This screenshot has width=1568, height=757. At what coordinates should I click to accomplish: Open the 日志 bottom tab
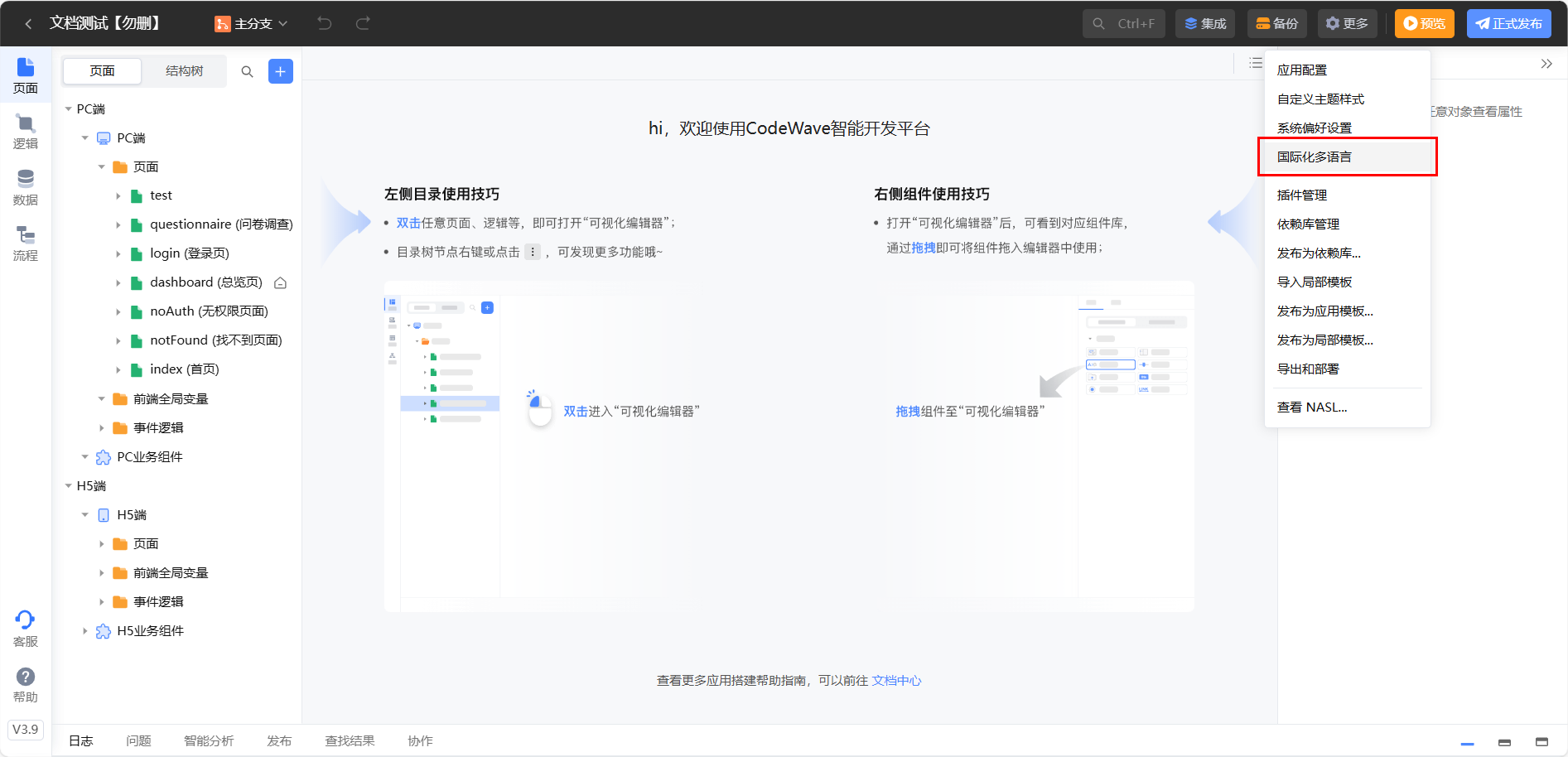pyautogui.click(x=80, y=741)
